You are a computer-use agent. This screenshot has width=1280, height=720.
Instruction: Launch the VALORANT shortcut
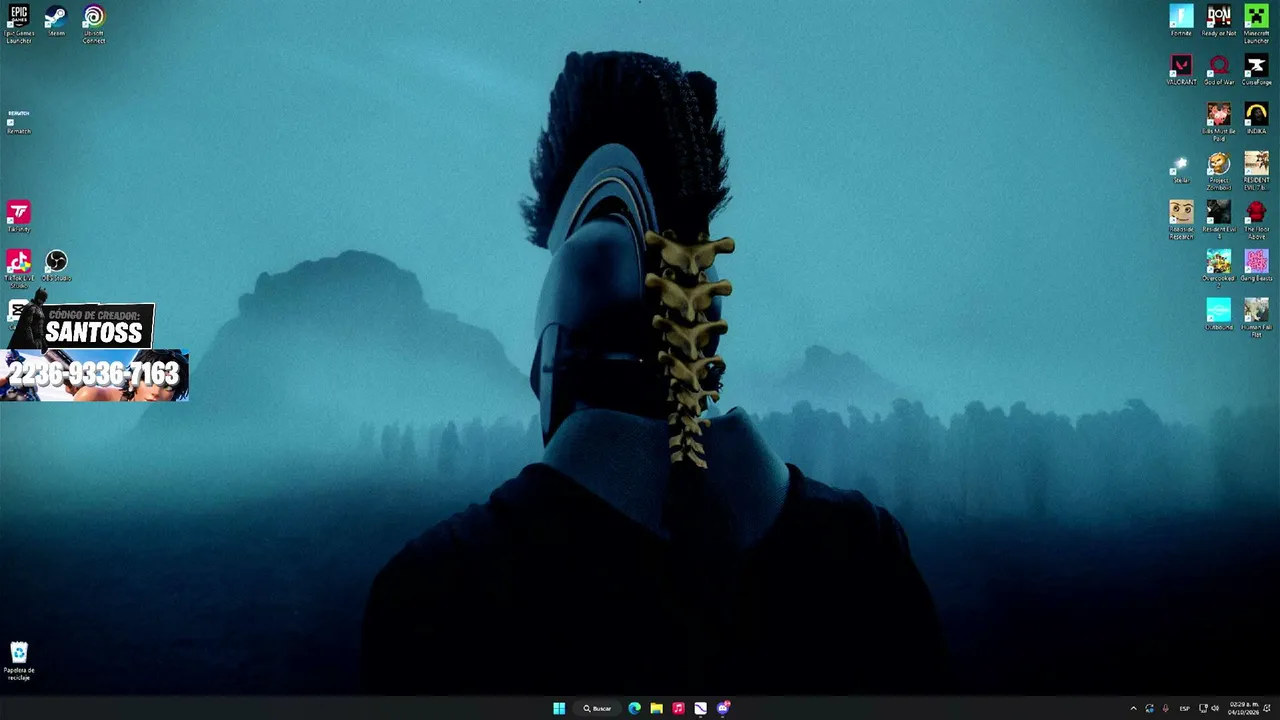(x=1181, y=70)
